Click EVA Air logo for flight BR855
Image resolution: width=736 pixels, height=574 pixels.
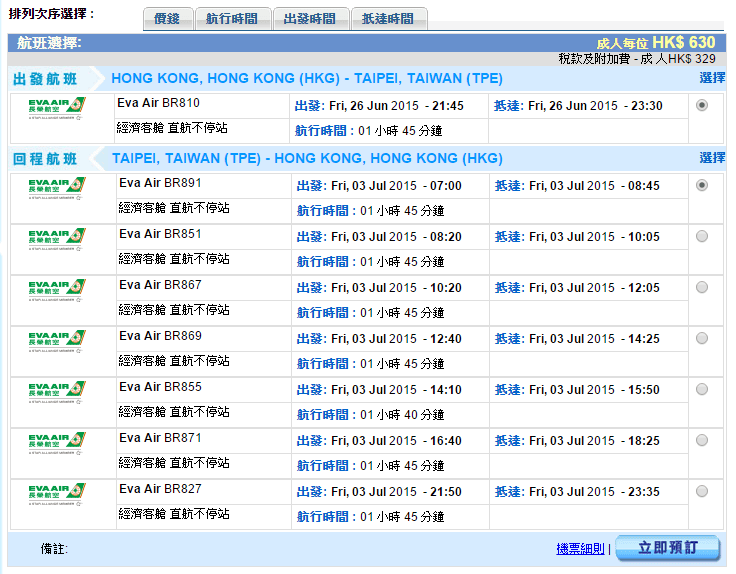click(x=58, y=393)
